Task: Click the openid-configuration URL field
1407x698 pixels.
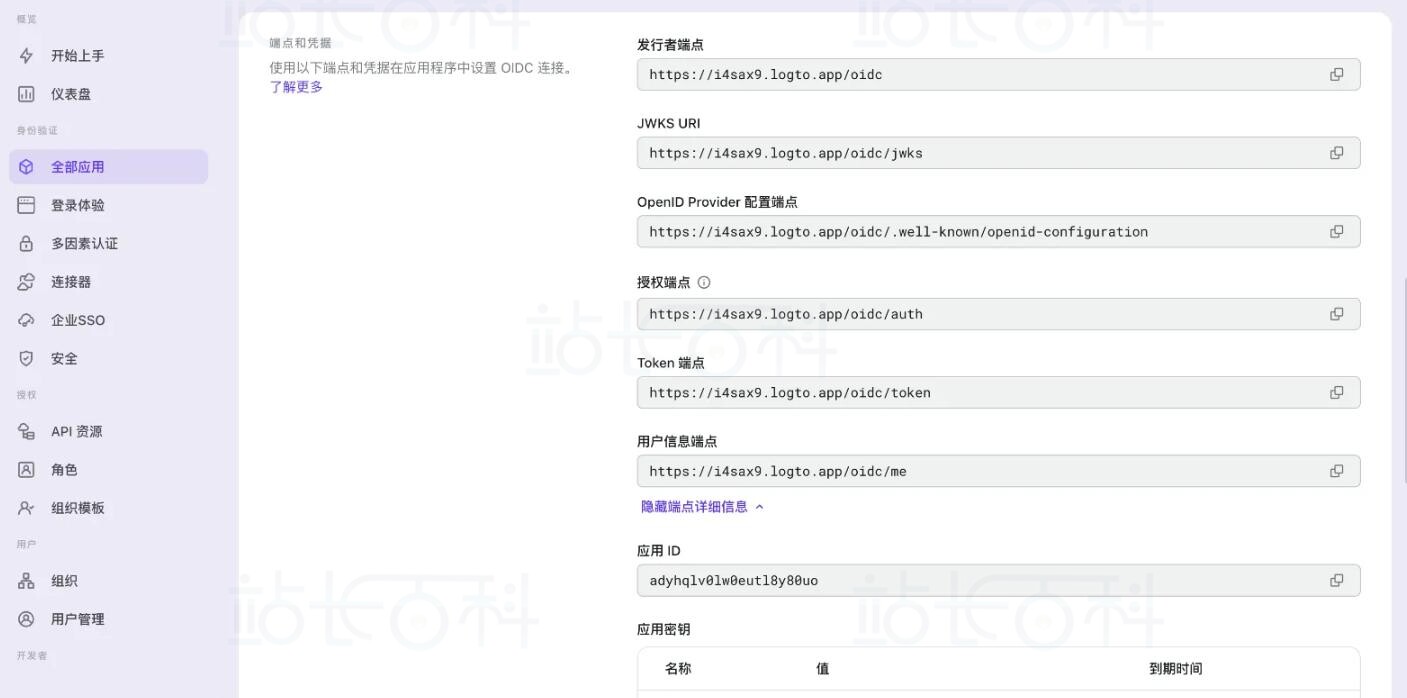Action: [998, 231]
